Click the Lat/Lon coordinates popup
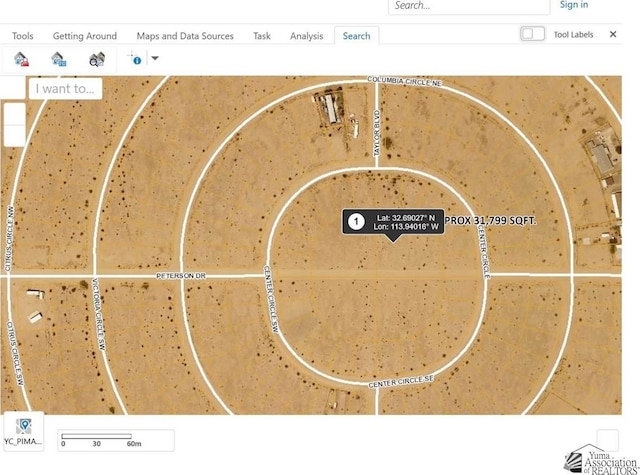The height and width of the screenshot is (475, 640). (x=393, y=222)
